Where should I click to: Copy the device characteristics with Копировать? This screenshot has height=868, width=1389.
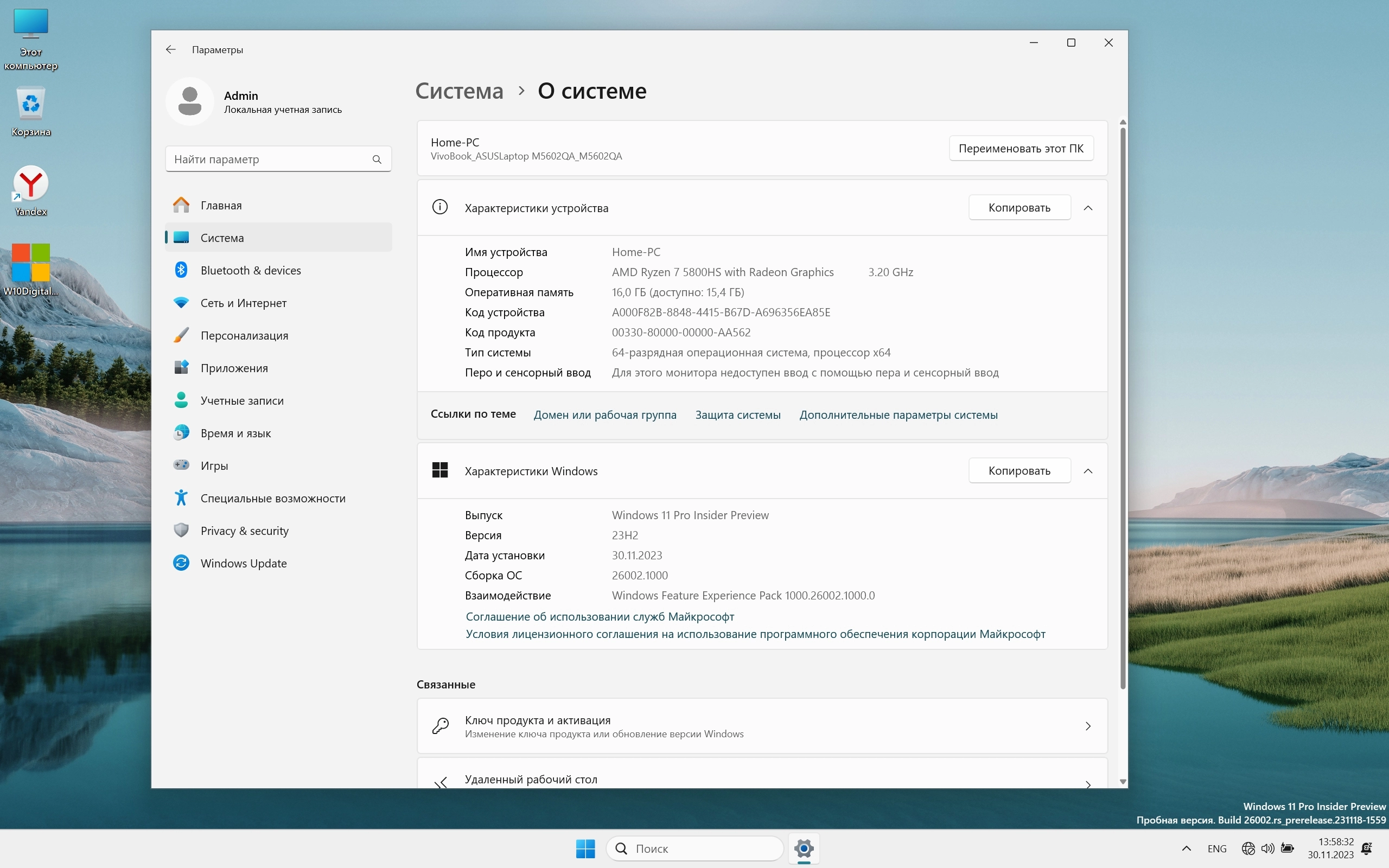click(x=1019, y=208)
